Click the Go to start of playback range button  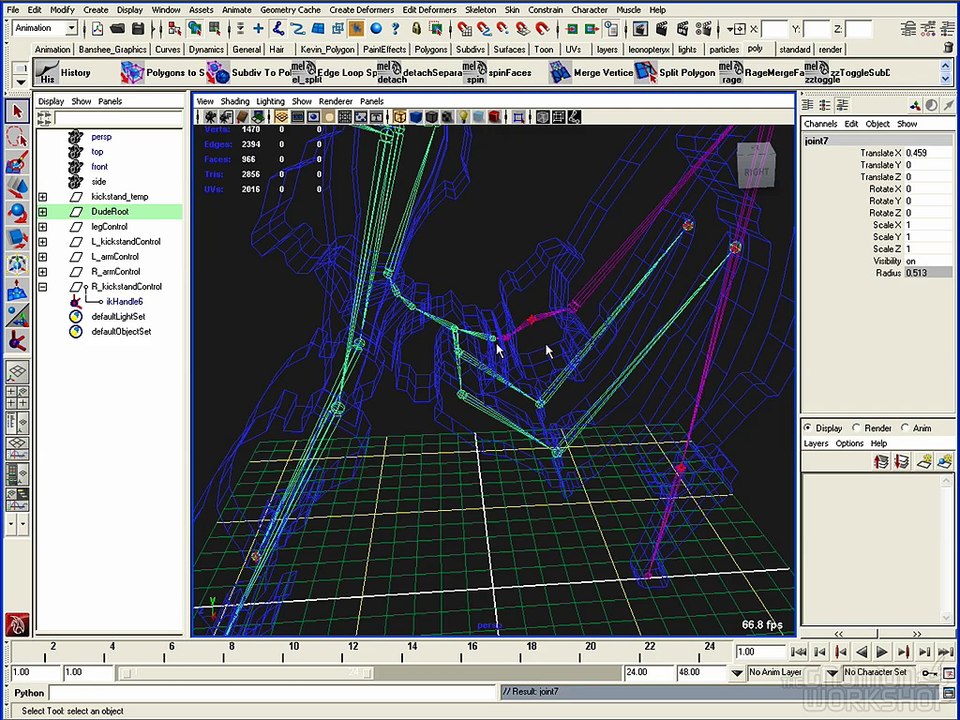coord(799,652)
